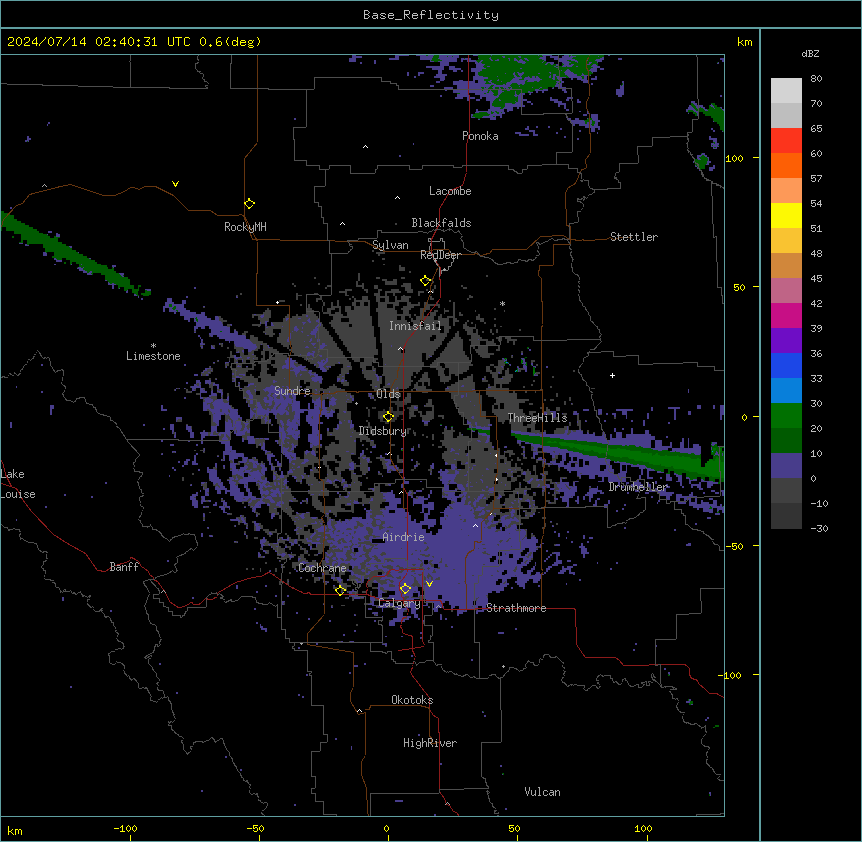Select the RockyMH label
This screenshot has width=862, height=842.
click(x=245, y=226)
